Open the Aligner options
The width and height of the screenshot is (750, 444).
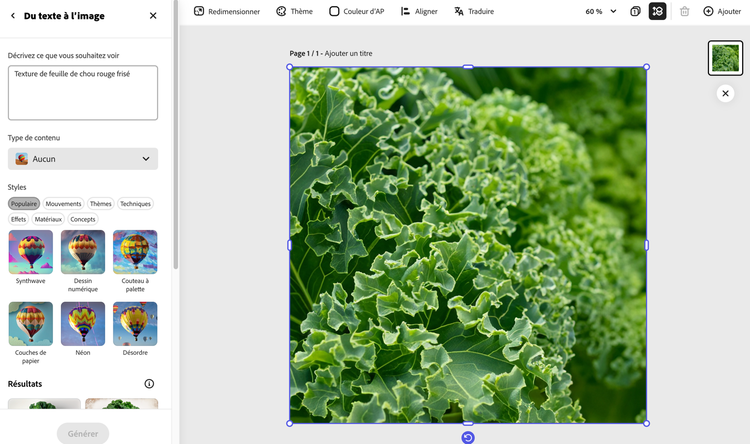pos(419,11)
